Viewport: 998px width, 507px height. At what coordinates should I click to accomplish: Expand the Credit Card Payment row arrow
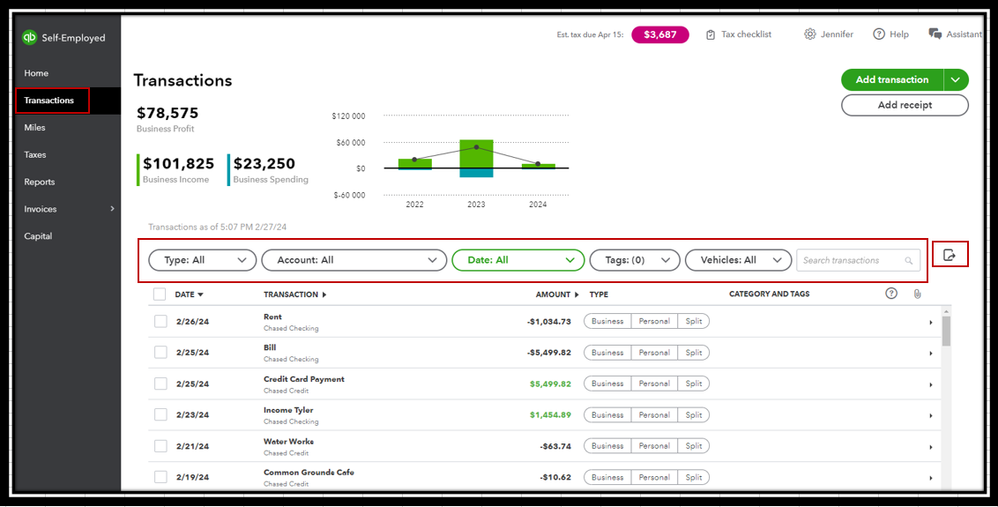click(x=931, y=385)
